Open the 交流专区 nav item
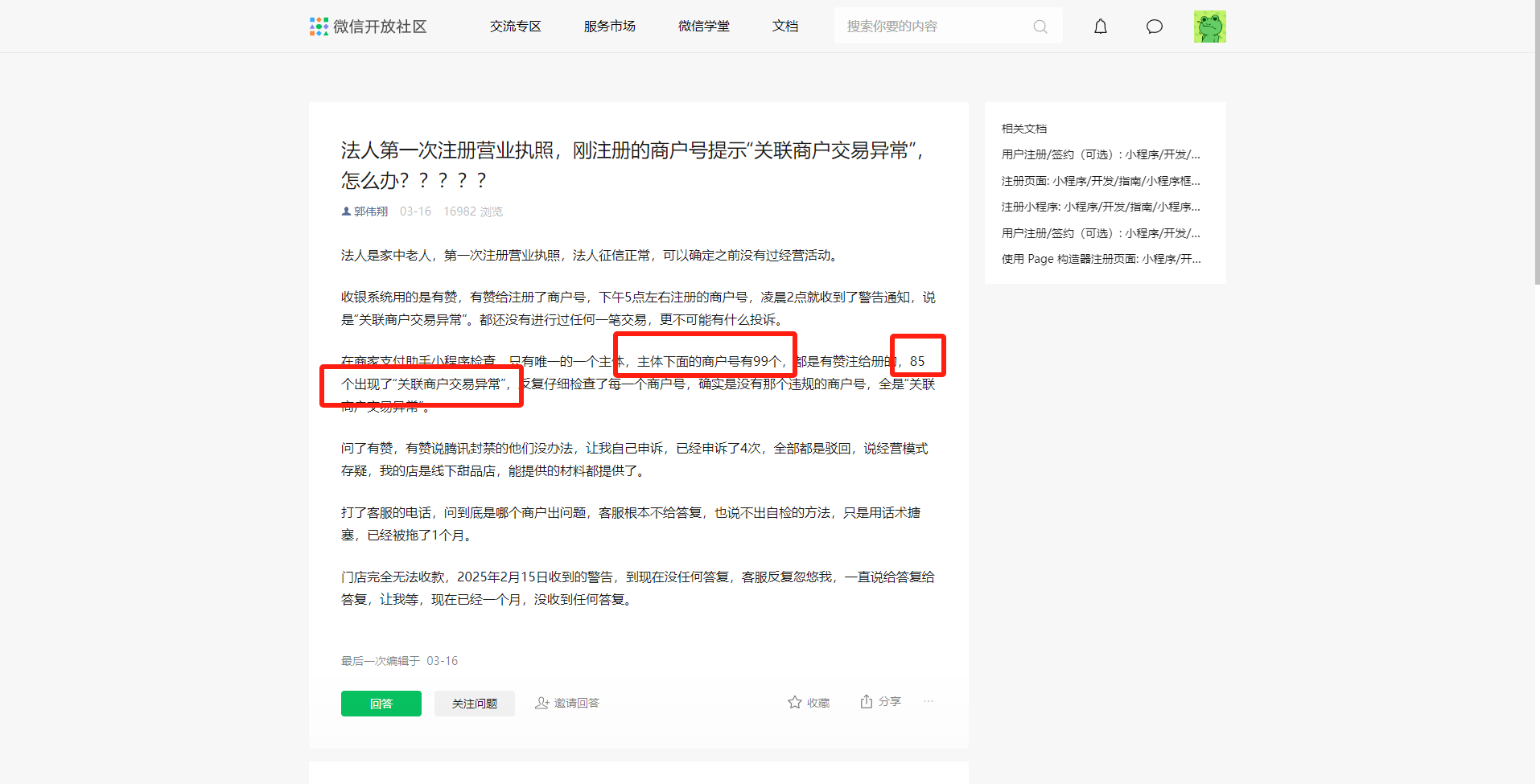 516,27
